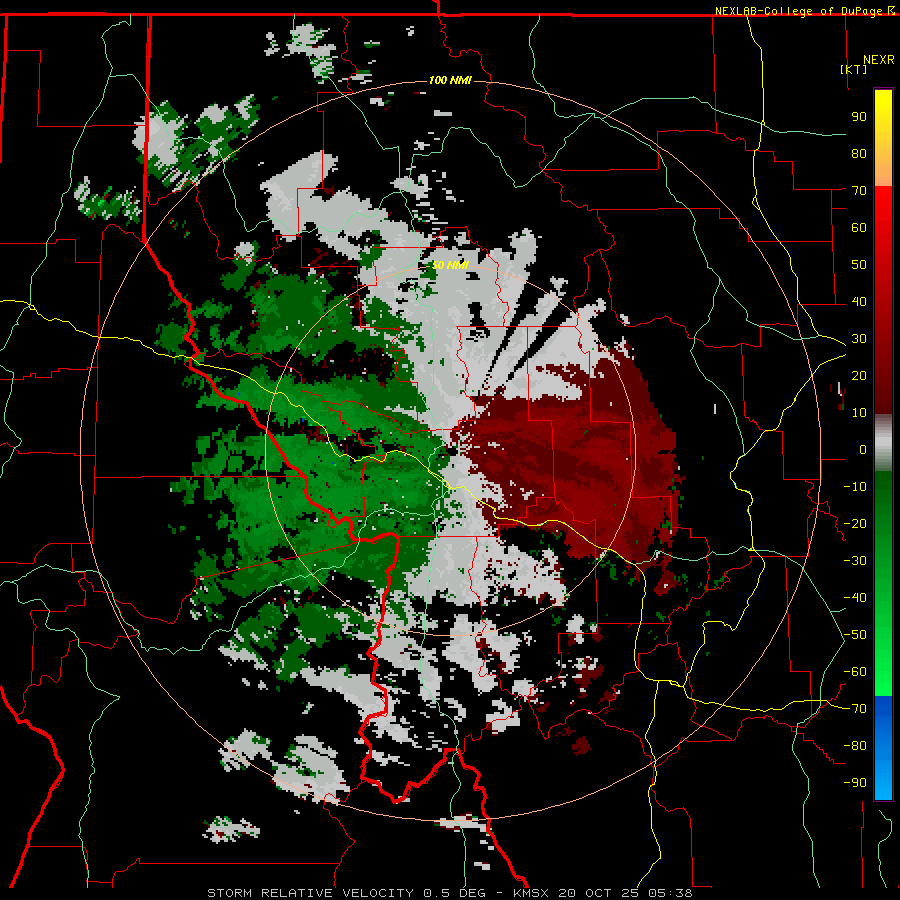
Task: Click the 0 knot scale value
Action: click(863, 449)
